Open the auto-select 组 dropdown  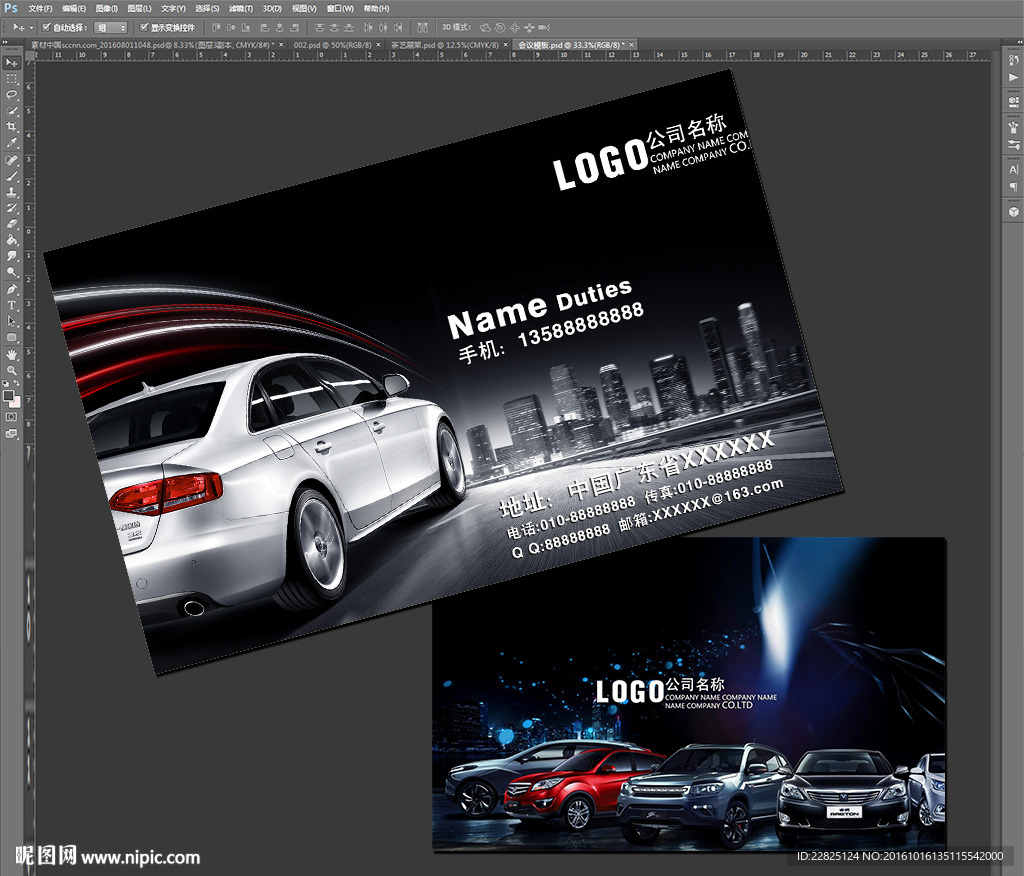110,27
